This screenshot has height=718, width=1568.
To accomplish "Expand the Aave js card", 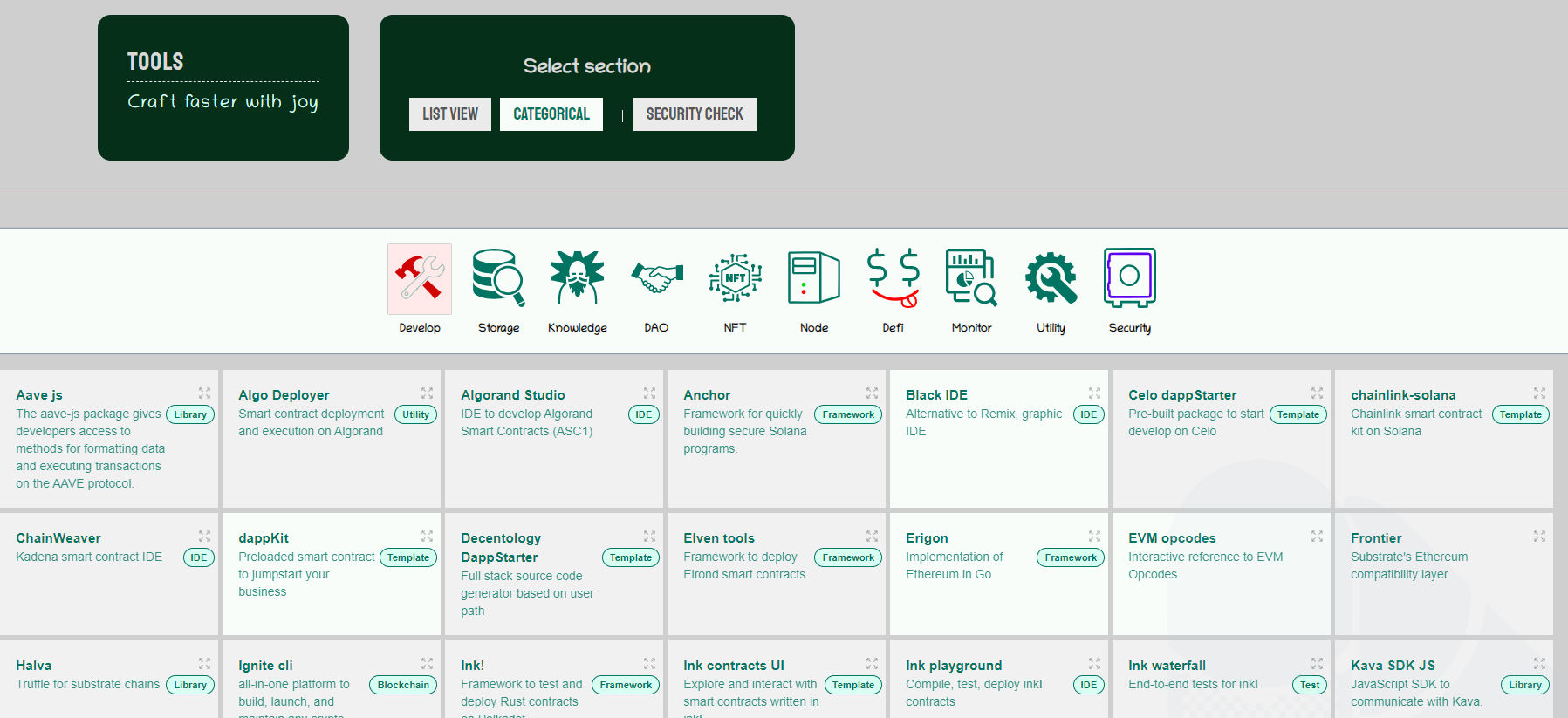I will point(204,393).
